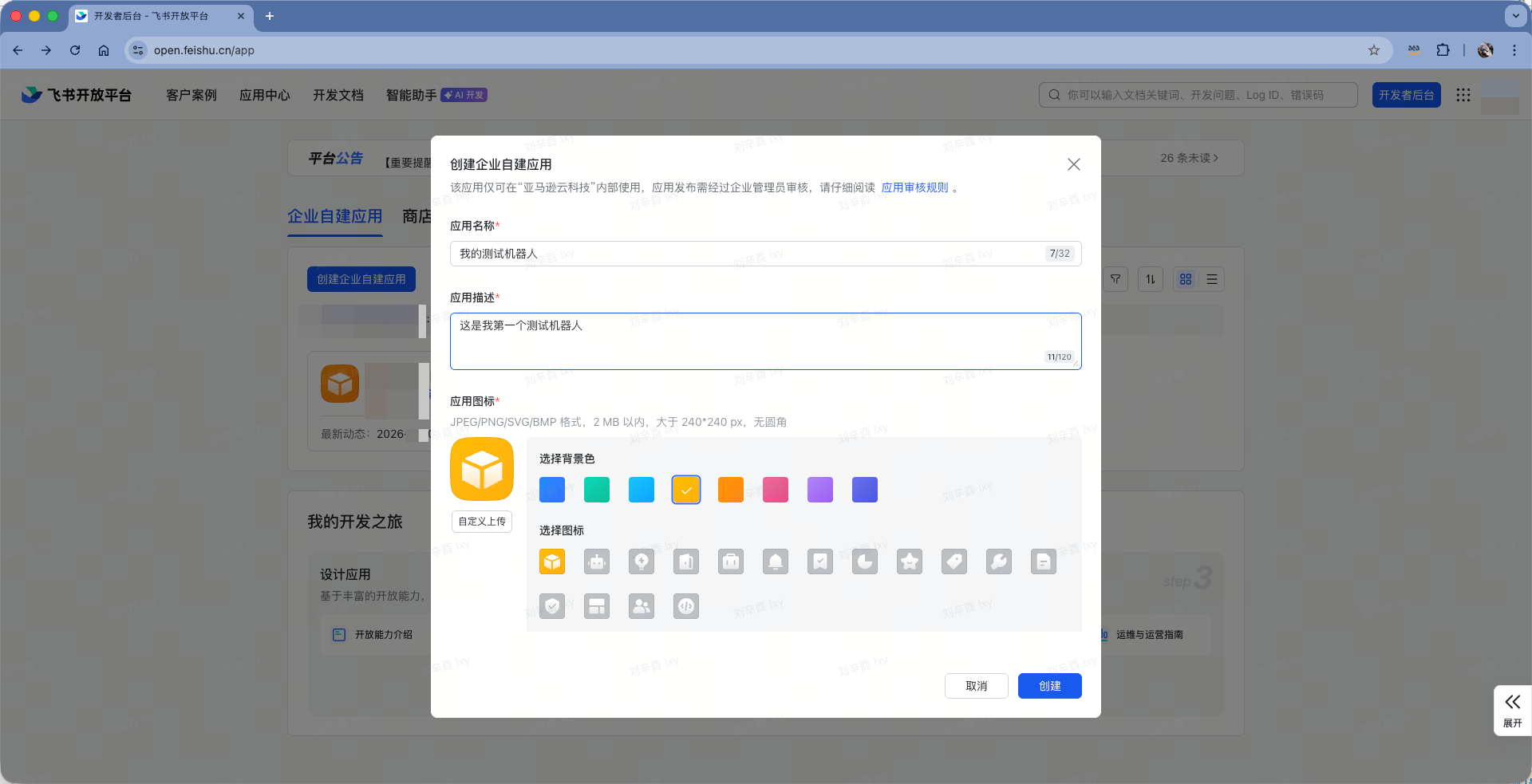Screen dimensions: 1532x784
Task: Choose the lightbulb app icon
Action: coord(642,561)
